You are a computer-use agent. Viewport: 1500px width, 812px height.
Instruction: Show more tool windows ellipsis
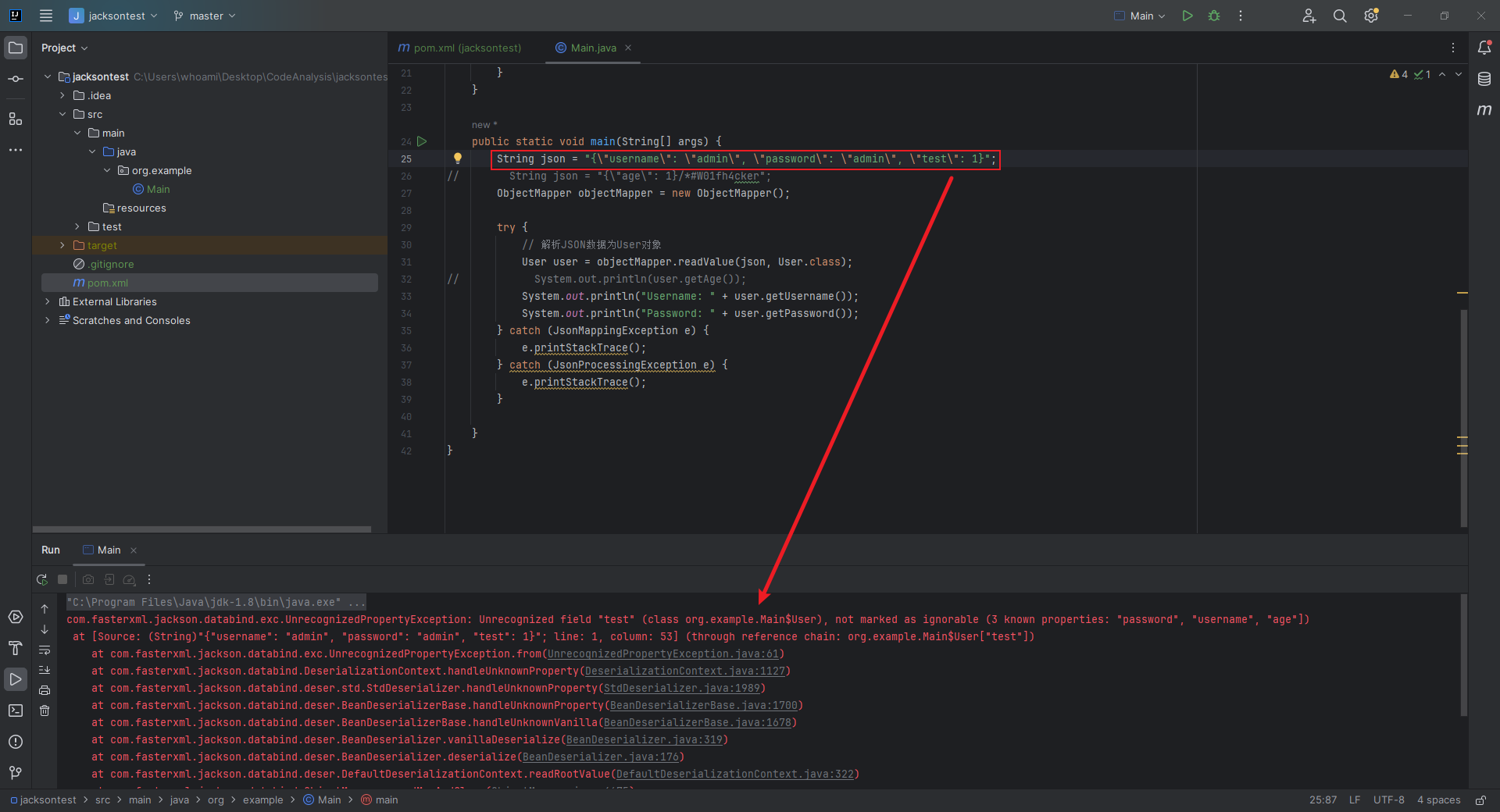point(16,149)
